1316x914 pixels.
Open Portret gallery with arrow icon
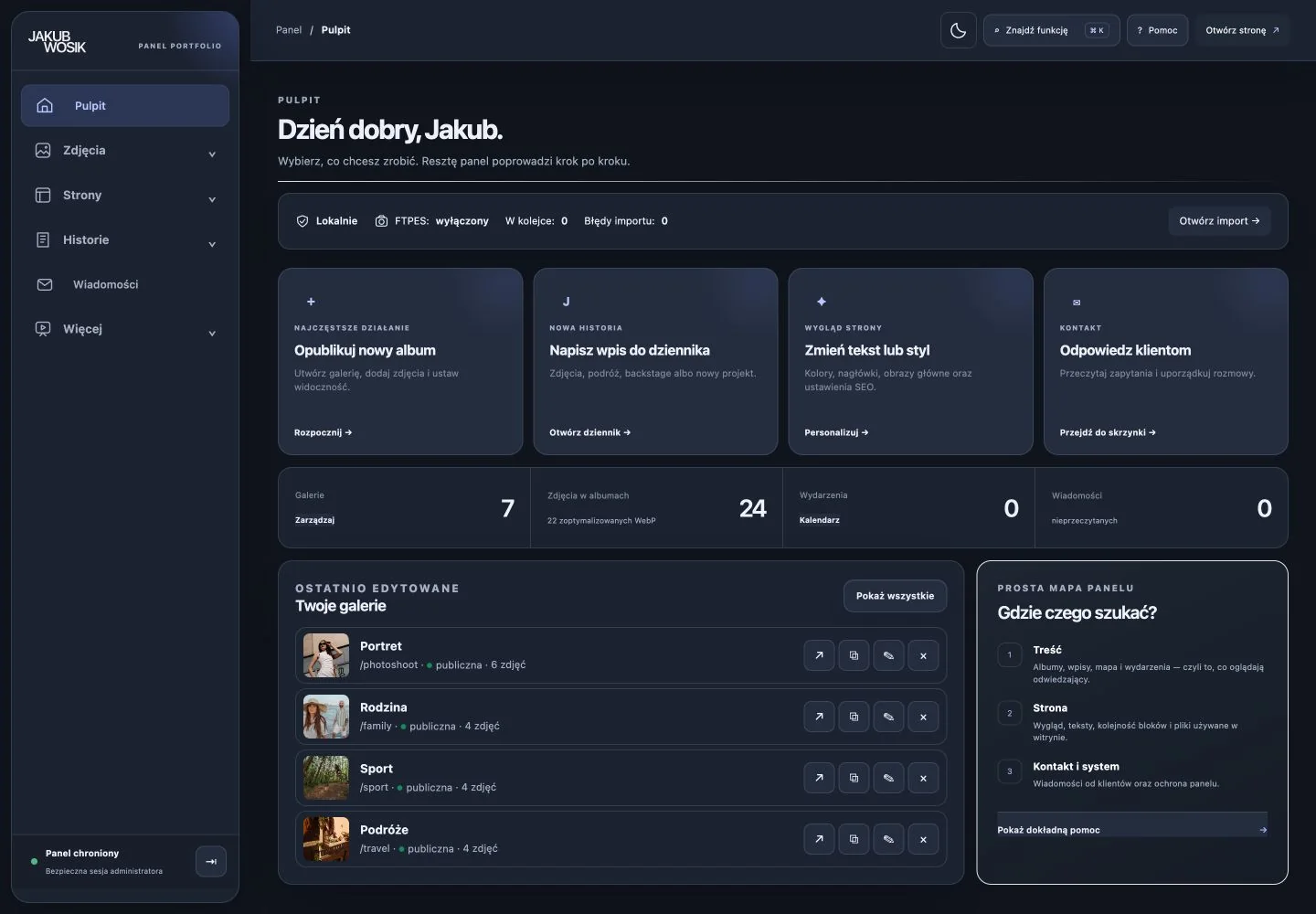(819, 655)
